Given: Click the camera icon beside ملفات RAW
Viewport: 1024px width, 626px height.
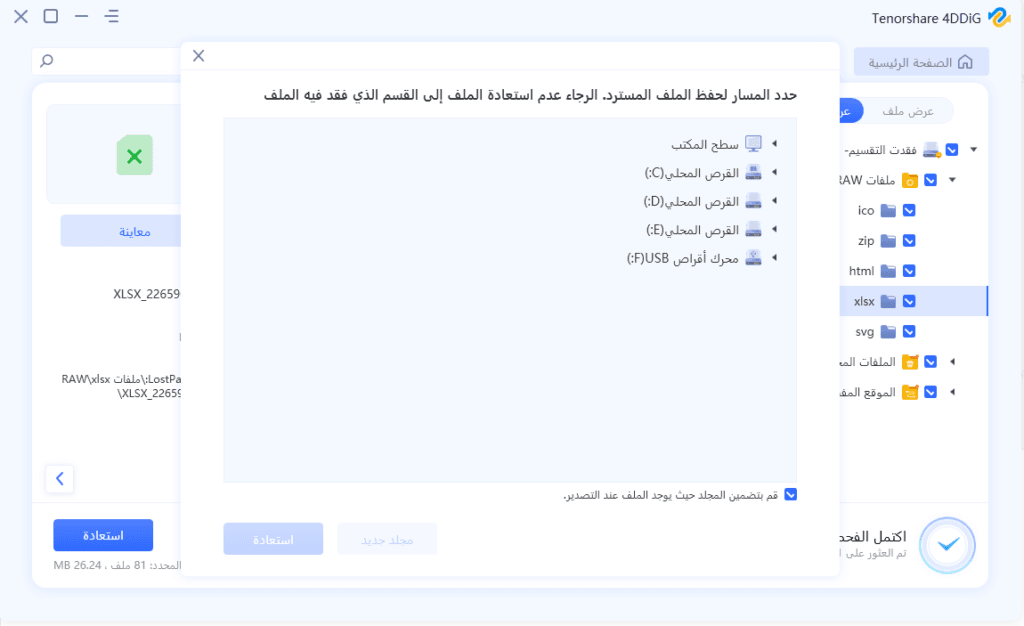Looking at the screenshot, I should [x=909, y=180].
